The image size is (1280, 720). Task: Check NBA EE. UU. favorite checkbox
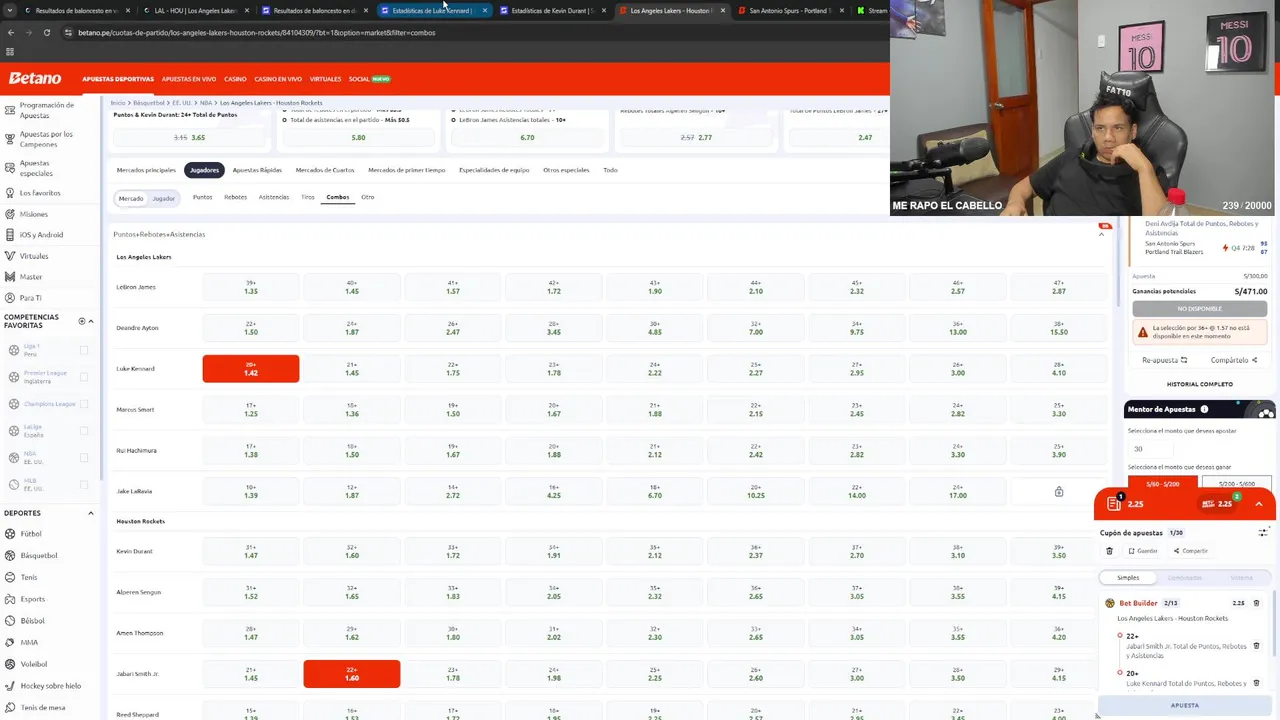[84, 457]
